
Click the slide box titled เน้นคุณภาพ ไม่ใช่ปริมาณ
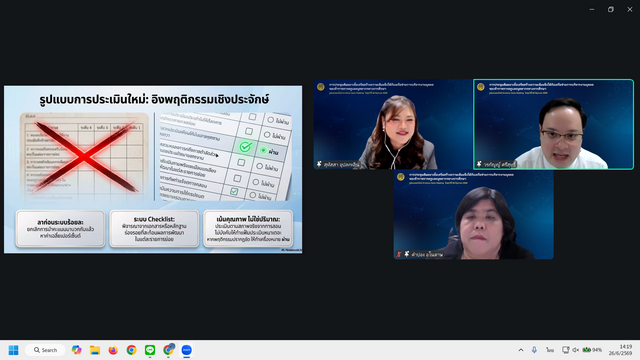click(248, 229)
